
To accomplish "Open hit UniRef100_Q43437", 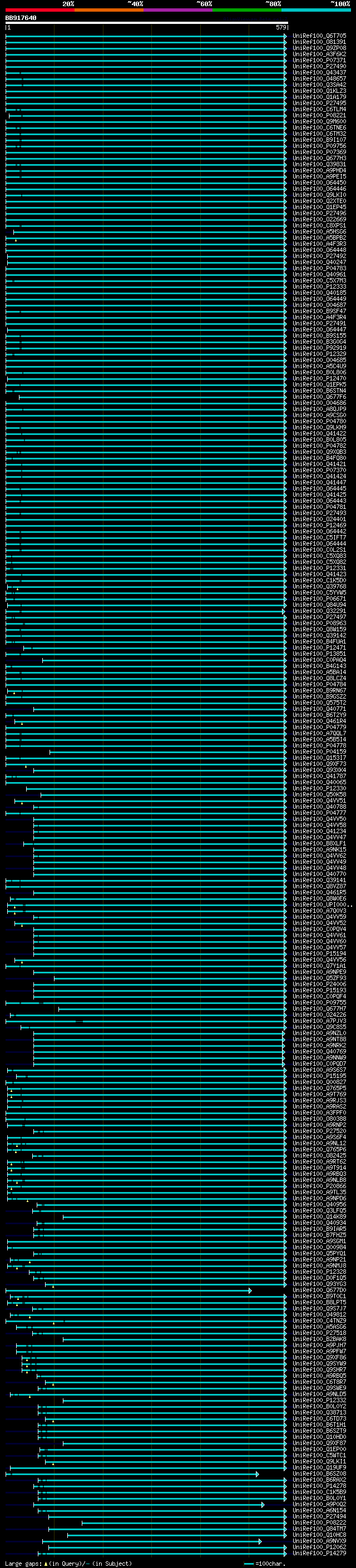I will coord(319,72).
